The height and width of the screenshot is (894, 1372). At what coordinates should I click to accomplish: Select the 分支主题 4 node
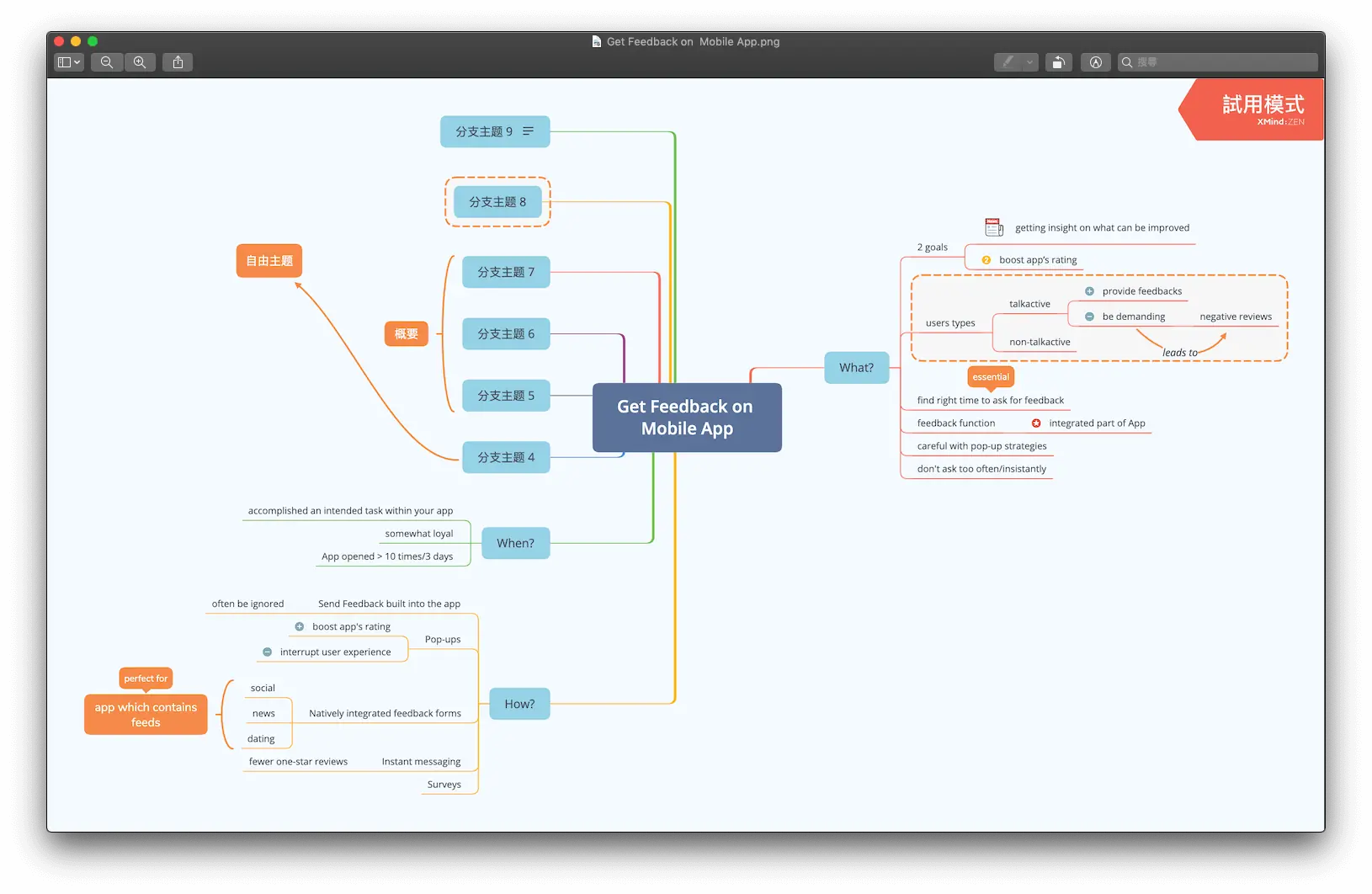pyautogui.click(x=506, y=457)
